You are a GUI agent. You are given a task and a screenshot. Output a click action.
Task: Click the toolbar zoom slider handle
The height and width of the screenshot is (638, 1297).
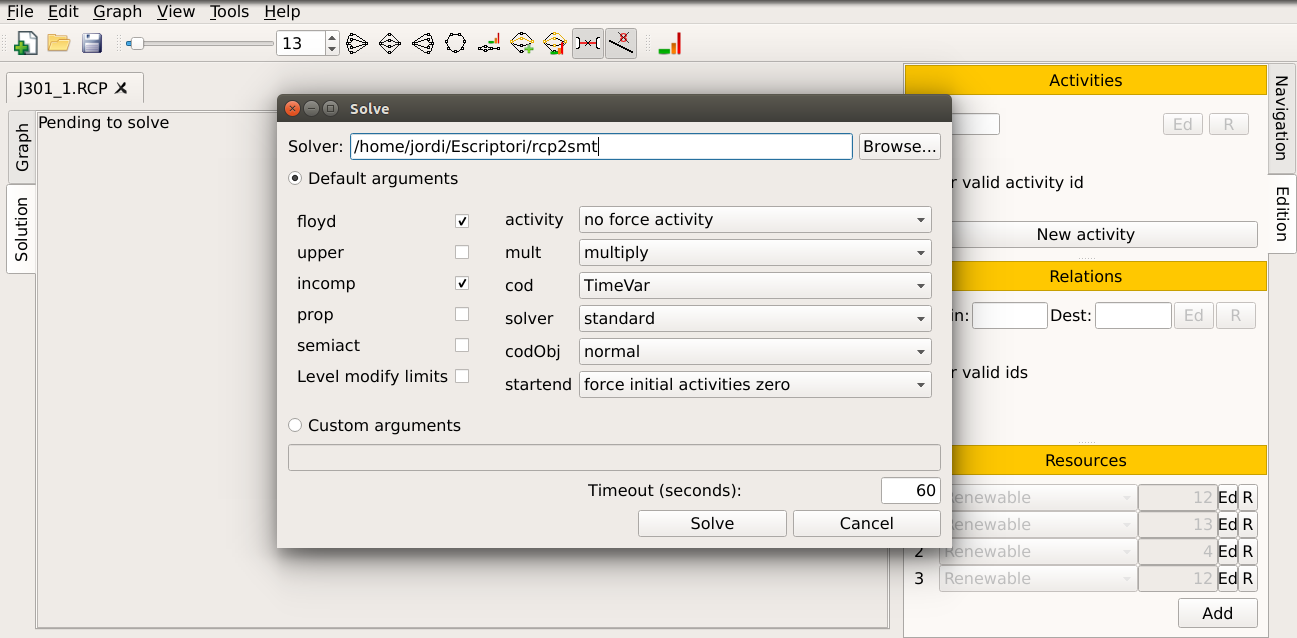[x=136, y=43]
